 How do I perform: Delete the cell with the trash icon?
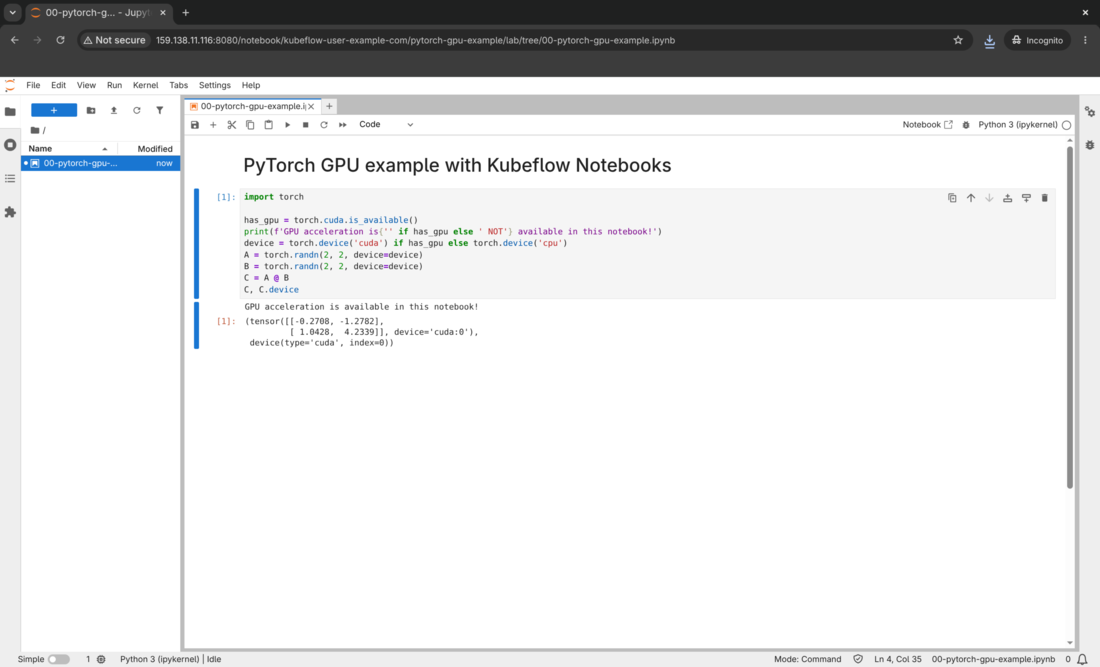click(x=1045, y=198)
